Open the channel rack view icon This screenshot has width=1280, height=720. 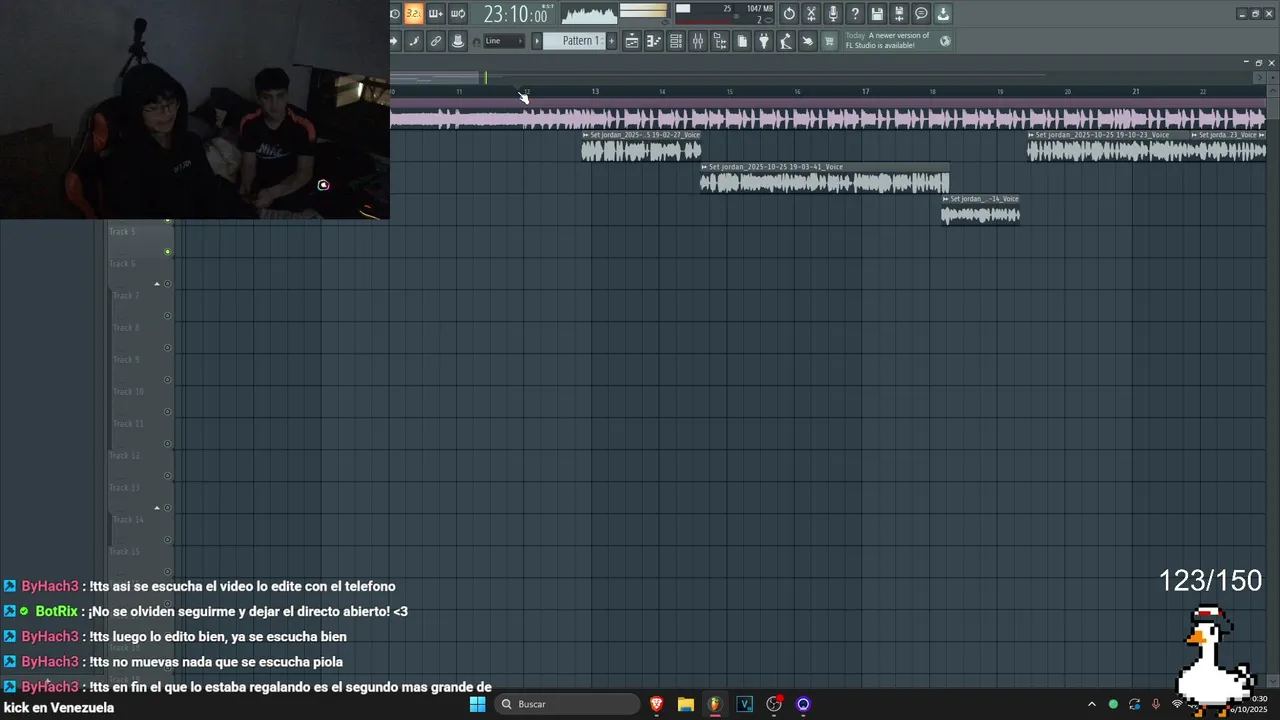pos(676,41)
